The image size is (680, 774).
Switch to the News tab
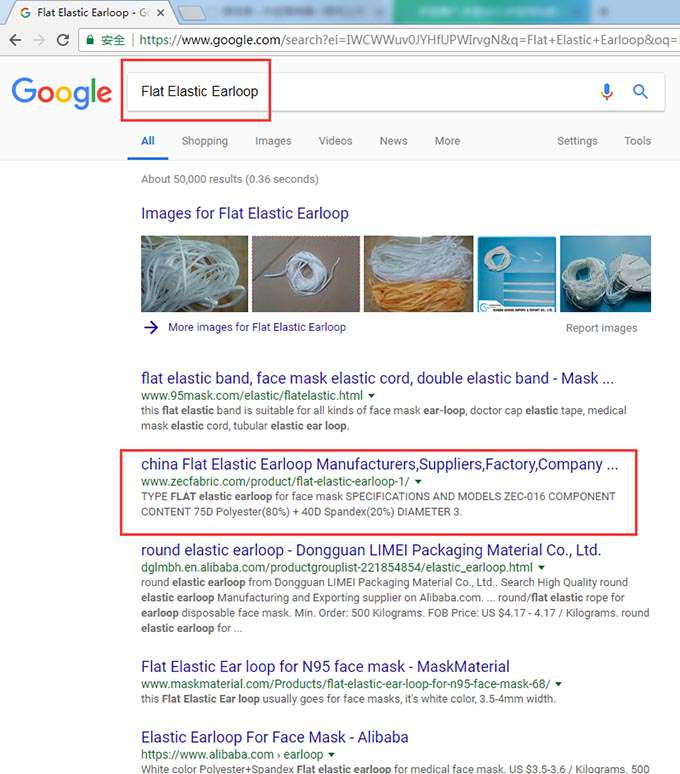pyautogui.click(x=393, y=141)
